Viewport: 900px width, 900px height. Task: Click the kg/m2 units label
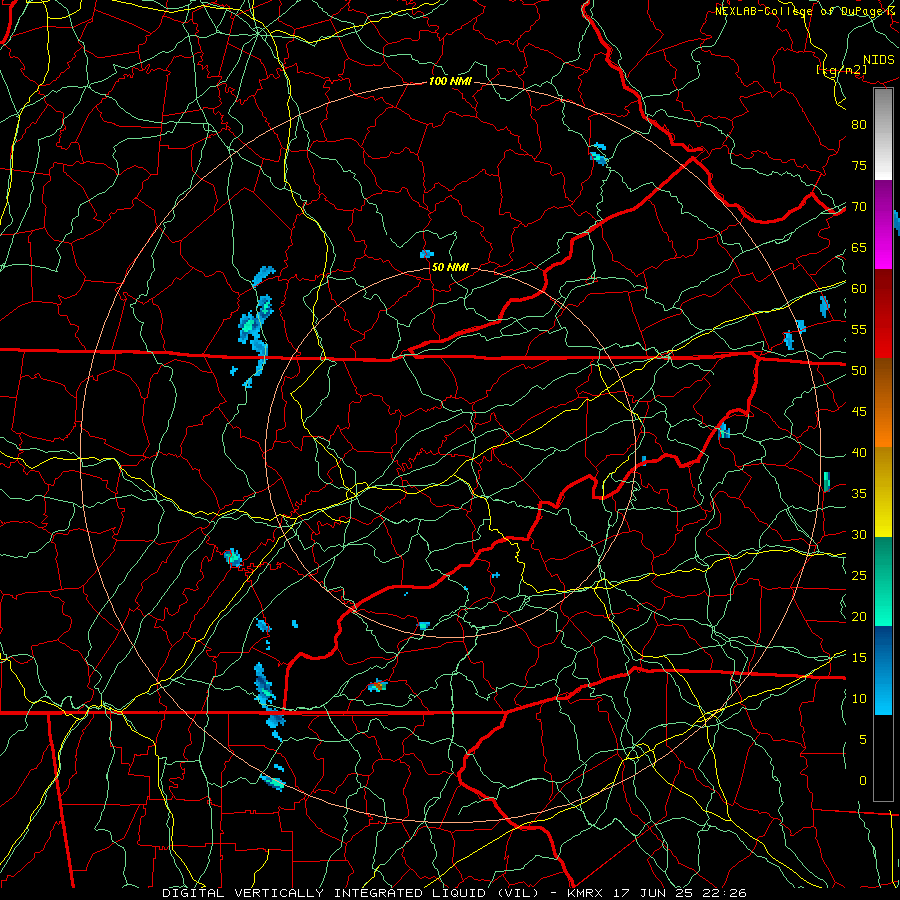[842, 70]
